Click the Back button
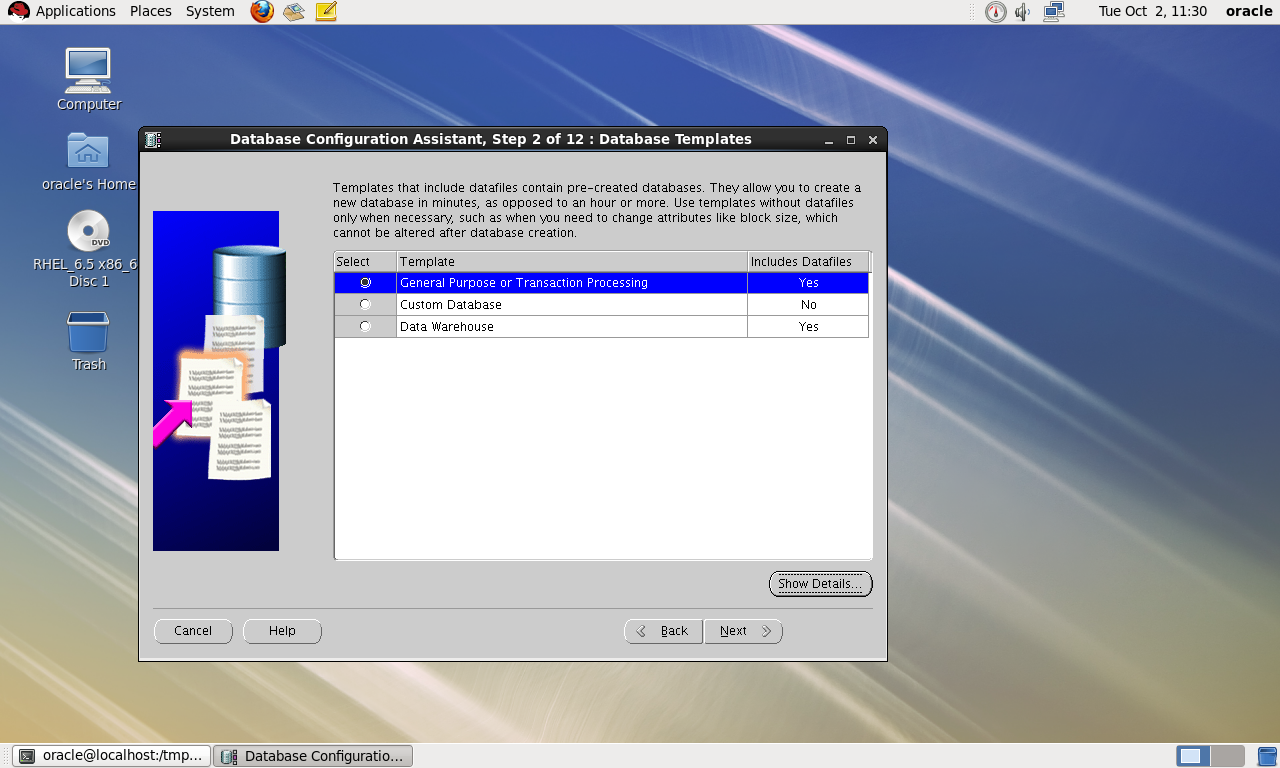1280x768 pixels. pos(663,631)
